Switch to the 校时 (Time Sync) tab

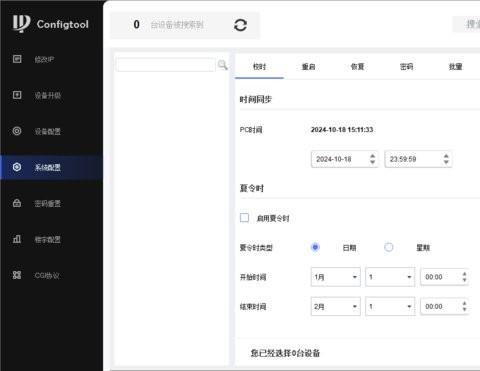tap(259, 67)
